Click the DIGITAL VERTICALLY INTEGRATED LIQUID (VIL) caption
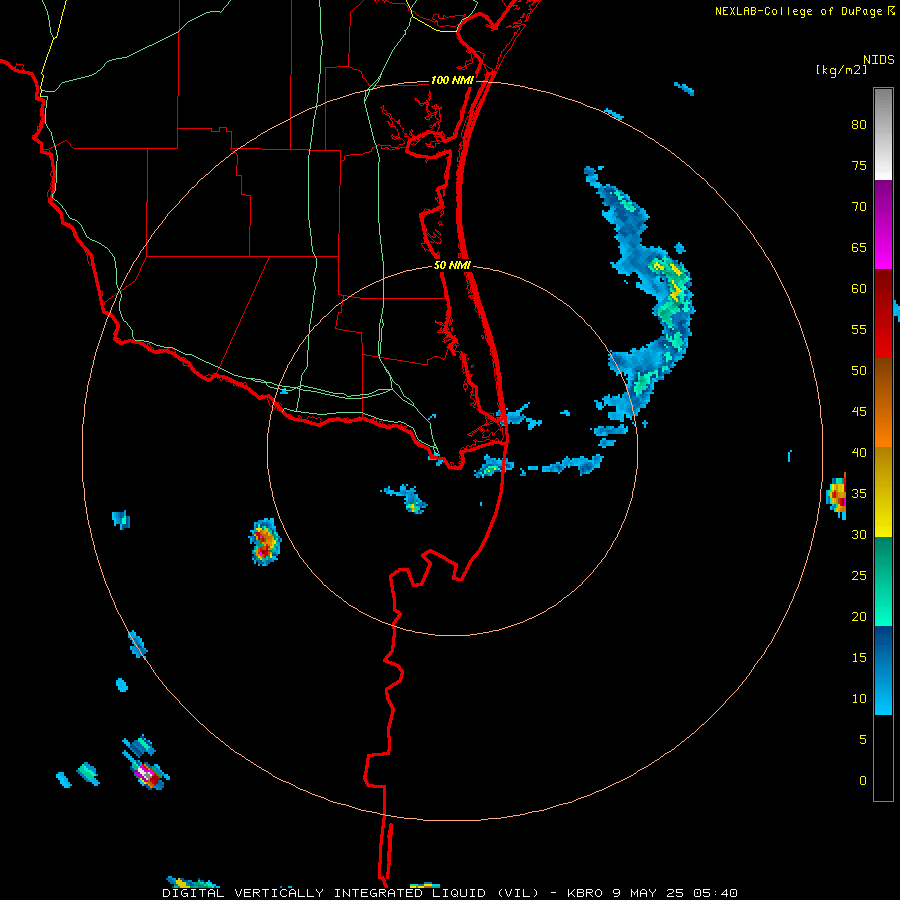The image size is (900, 900). (x=352, y=893)
